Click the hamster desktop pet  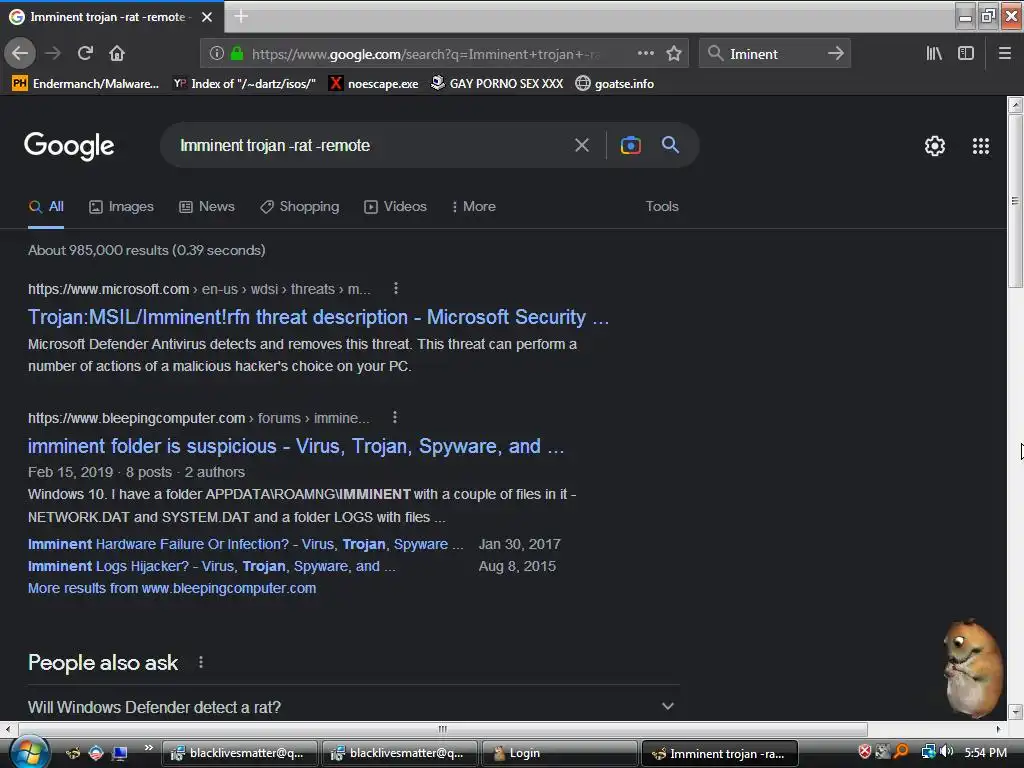(x=973, y=667)
